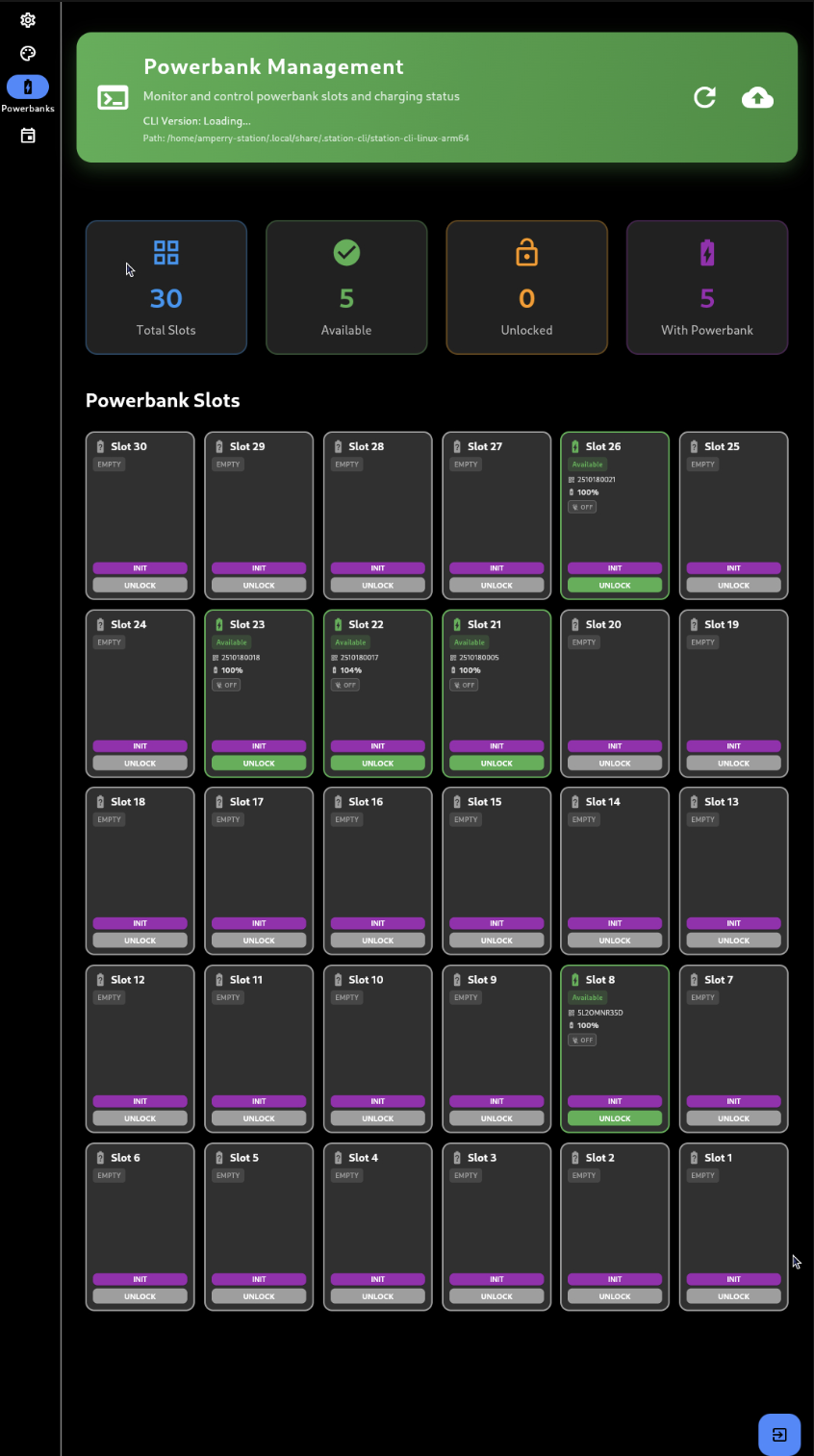Refresh powerbank data with the refresh icon
Image resolution: width=814 pixels, height=1456 pixels.
coord(705,97)
